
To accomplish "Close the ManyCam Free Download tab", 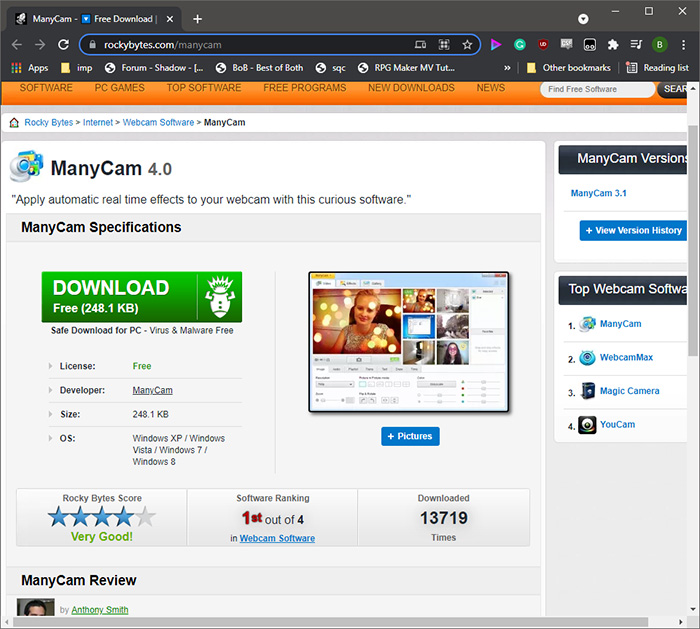I will pos(170,19).
